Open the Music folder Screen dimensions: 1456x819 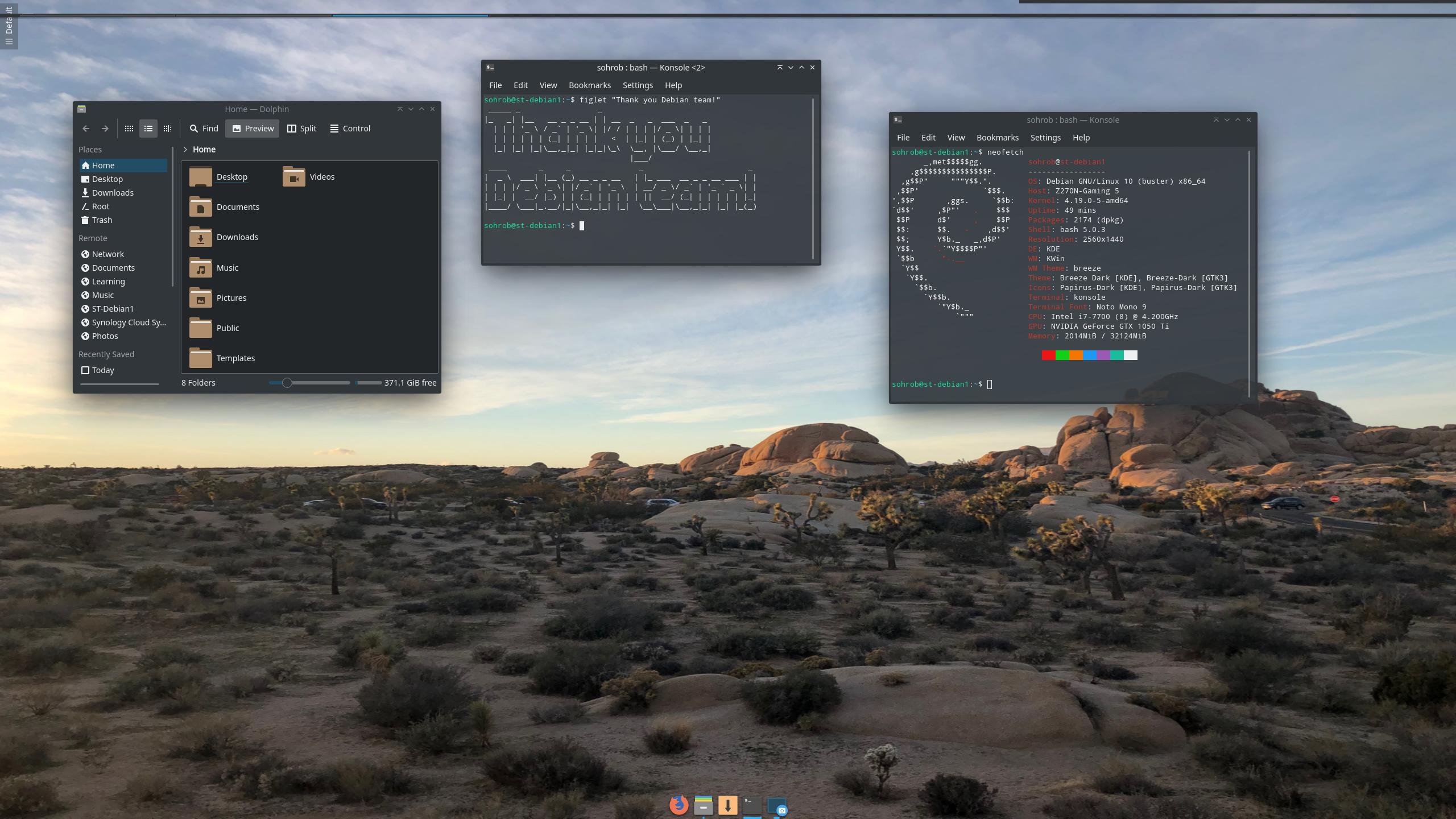[x=227, y=268]
